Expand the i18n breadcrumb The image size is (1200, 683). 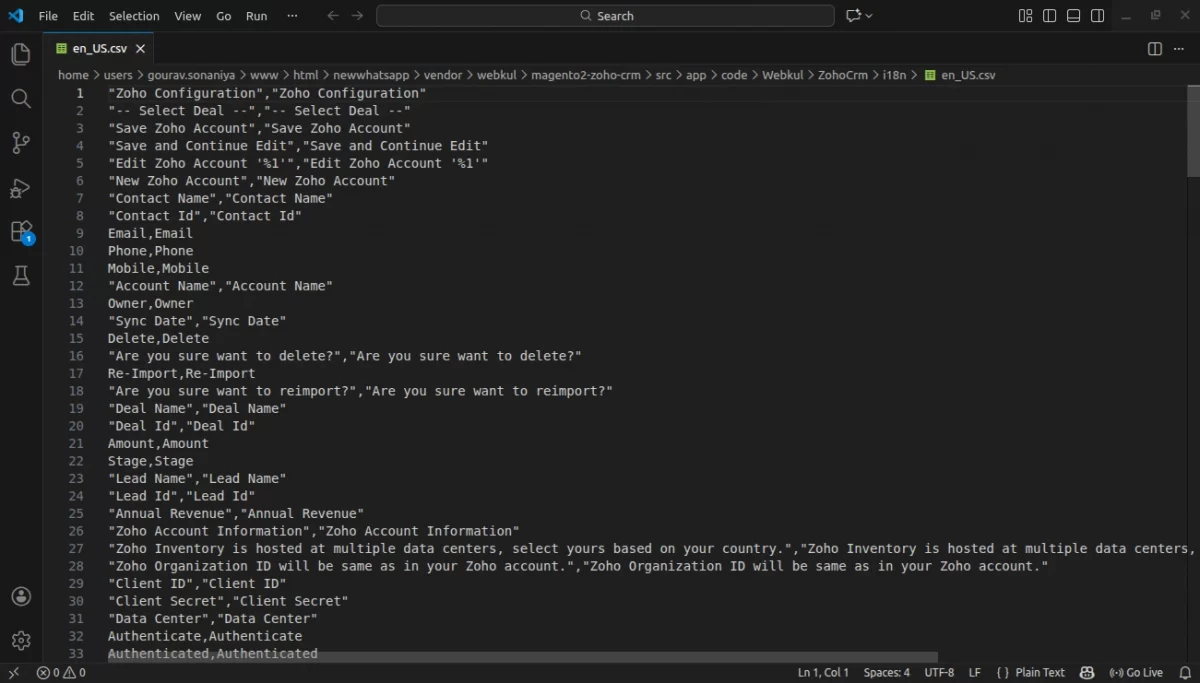point(896,75)
